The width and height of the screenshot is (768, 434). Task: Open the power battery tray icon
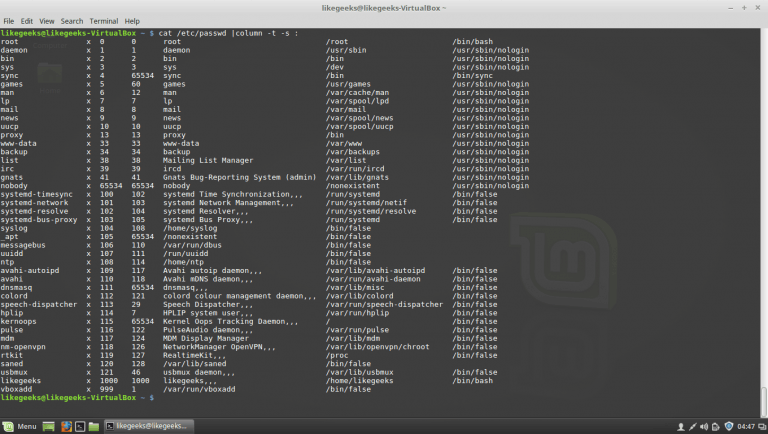point(716,427)
